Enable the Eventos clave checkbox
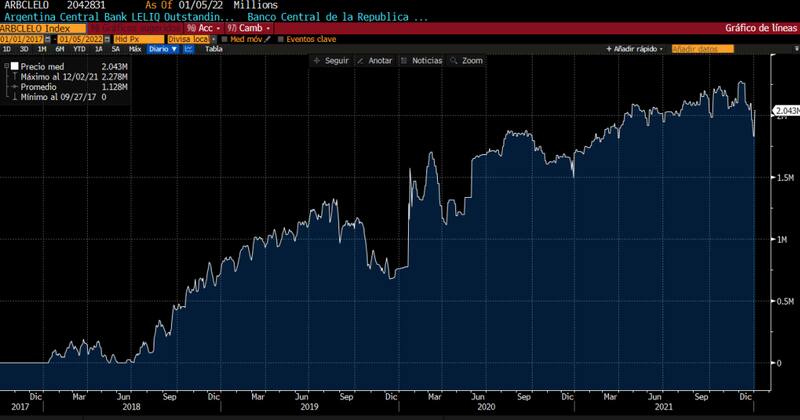Screen dimensions: 800x420 [281, 38]
